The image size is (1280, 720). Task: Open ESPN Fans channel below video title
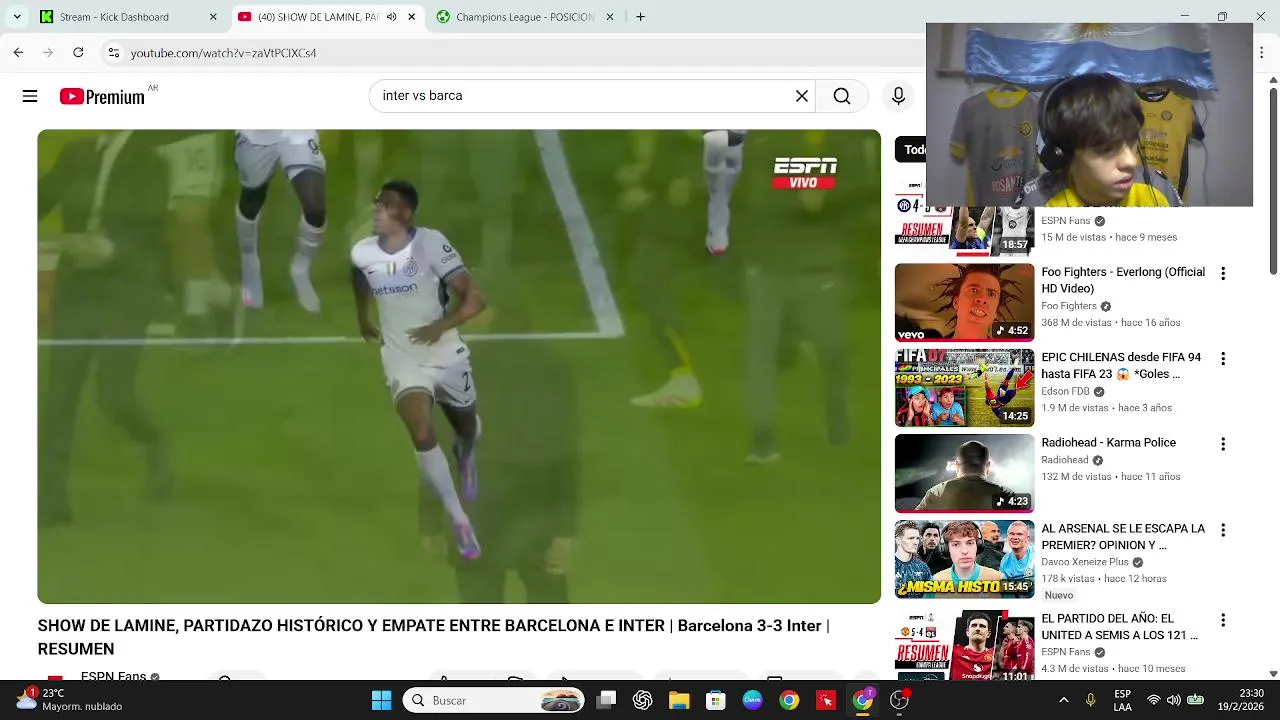[113, 676]
